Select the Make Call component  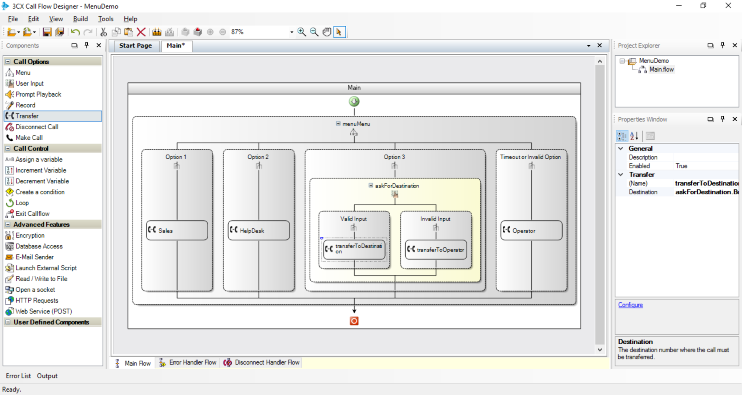(x=53, y=138)
